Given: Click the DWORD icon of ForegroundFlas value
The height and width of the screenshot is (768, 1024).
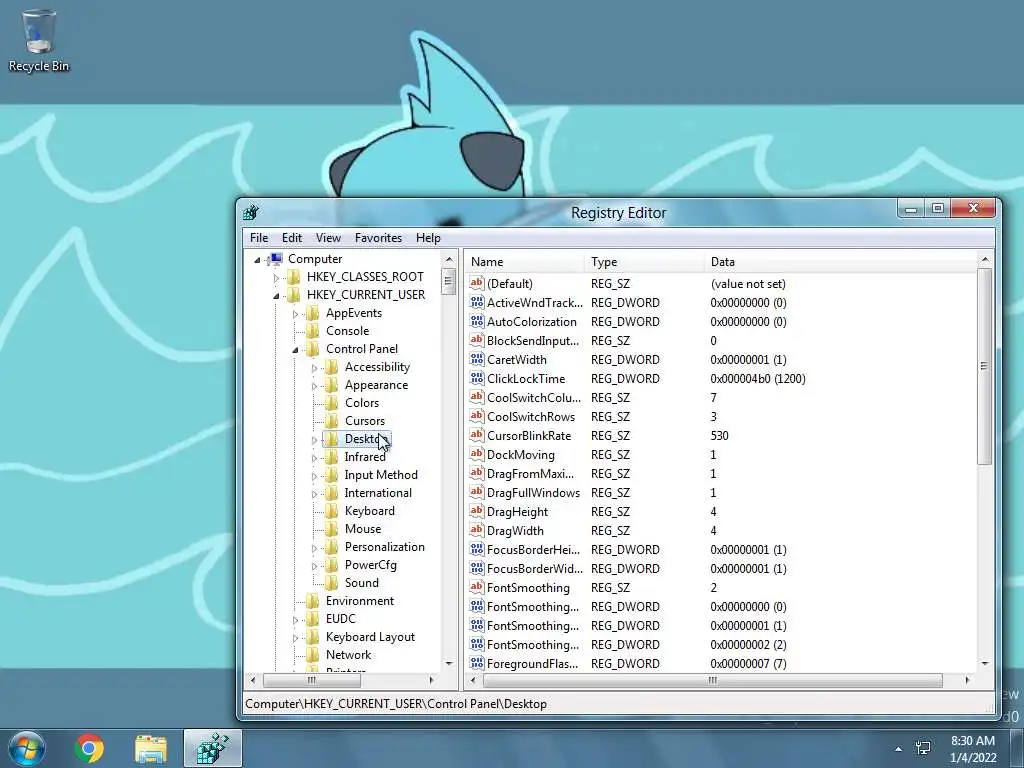Looking at the screenshot, I should (x=477, y=664).
